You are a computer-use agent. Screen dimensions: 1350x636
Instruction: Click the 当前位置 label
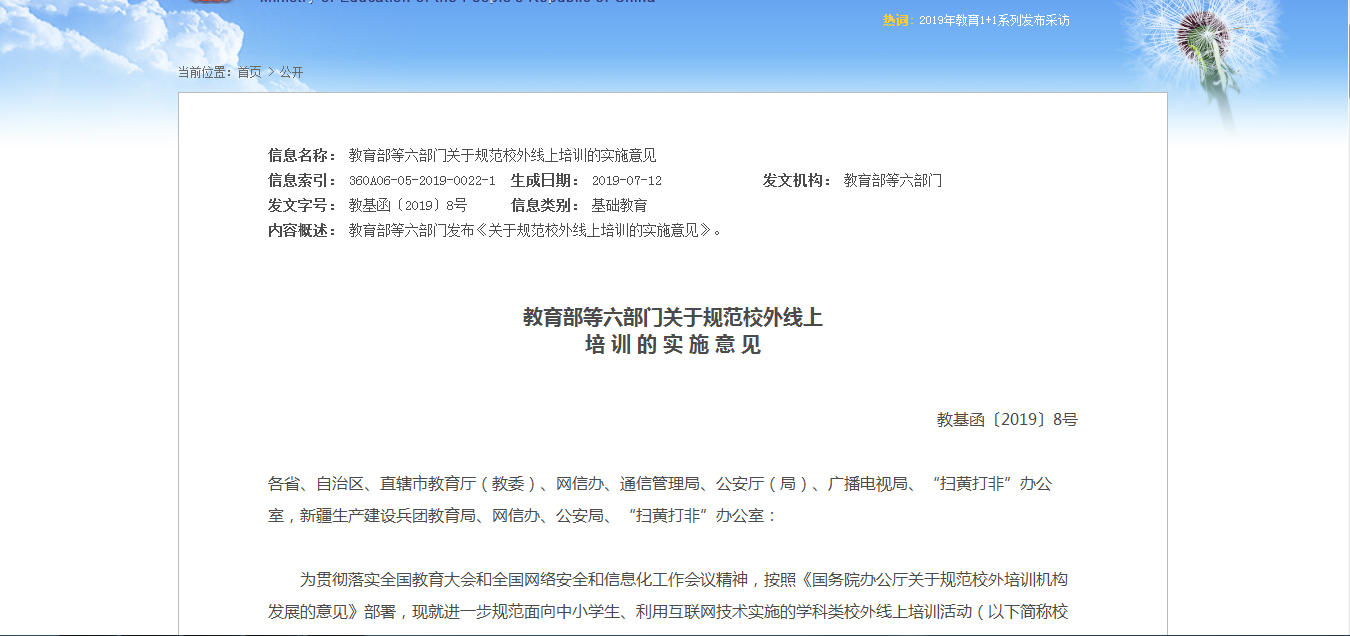204,72
